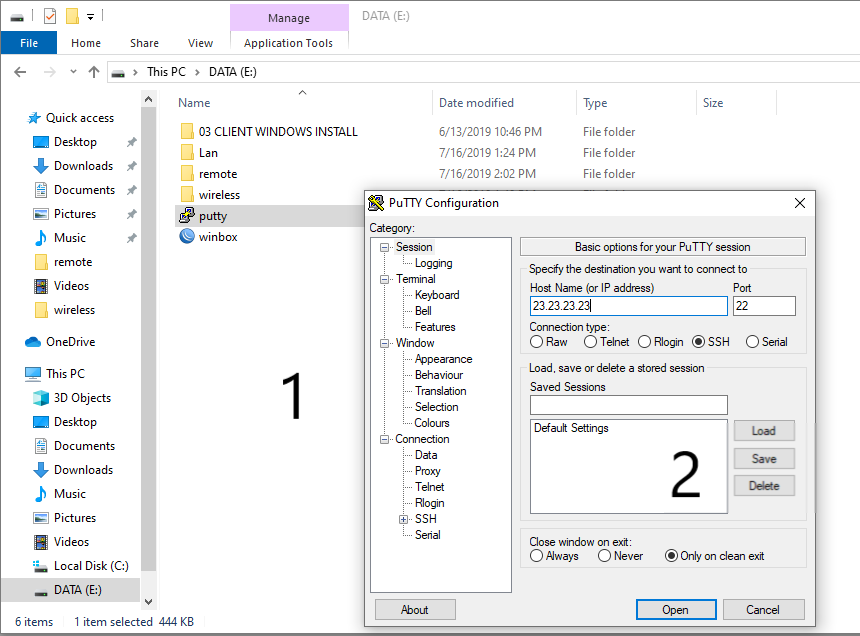860x636 pixels.
Task: Click the forward navigation arrow
Action: 49,72
